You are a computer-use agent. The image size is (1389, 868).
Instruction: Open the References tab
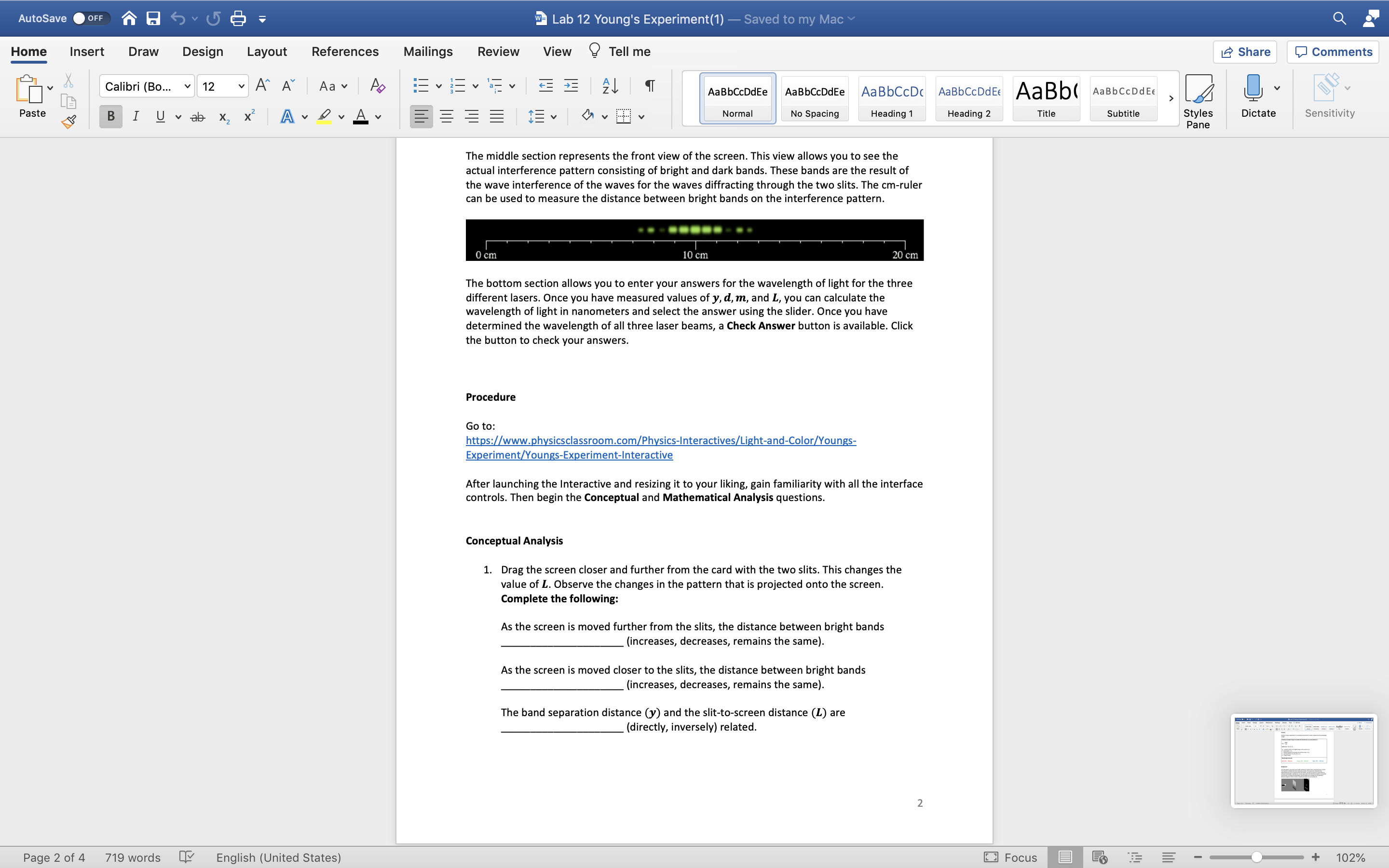345,52
